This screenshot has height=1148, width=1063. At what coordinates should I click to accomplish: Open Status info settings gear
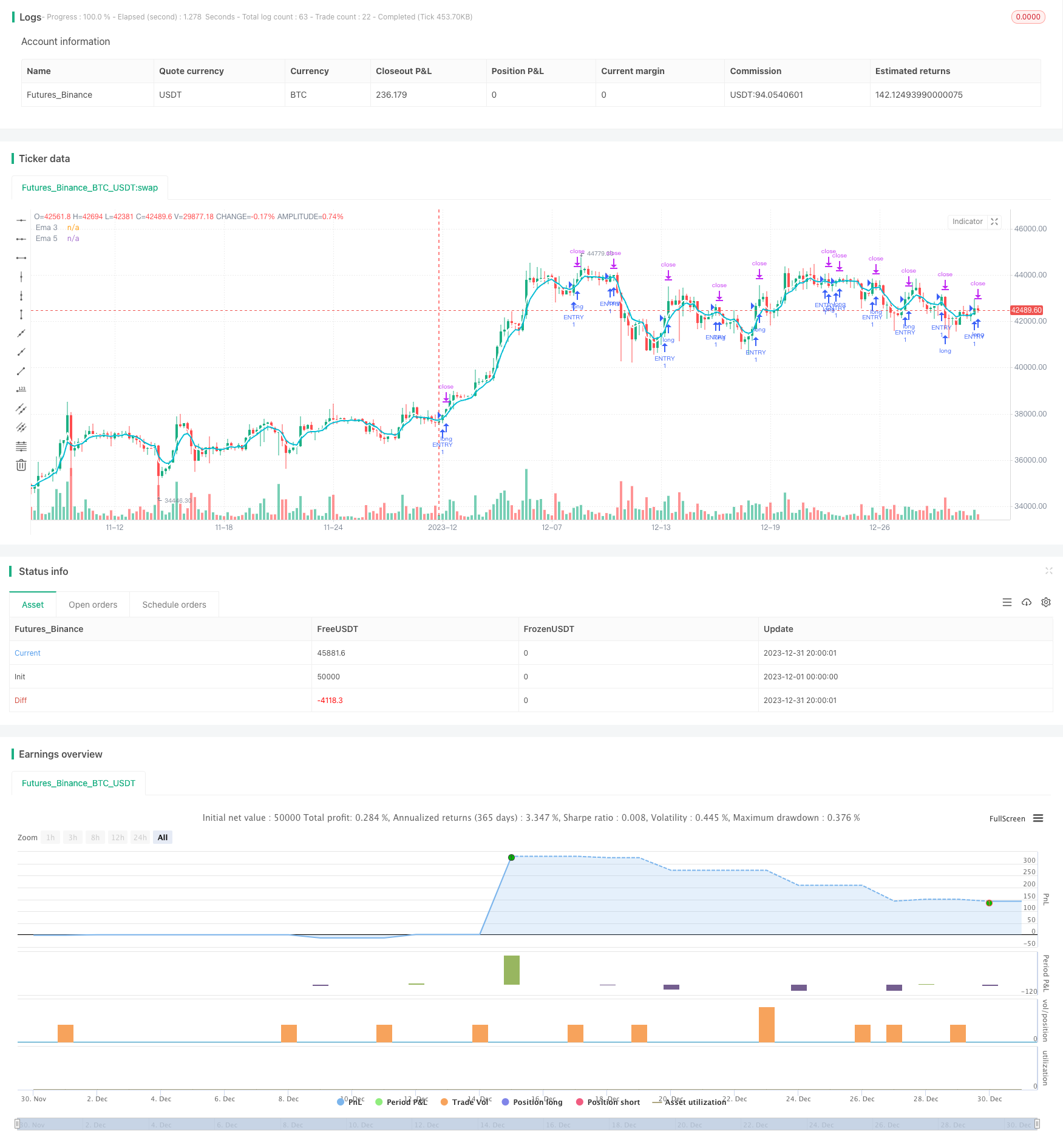click(1046, 602)
